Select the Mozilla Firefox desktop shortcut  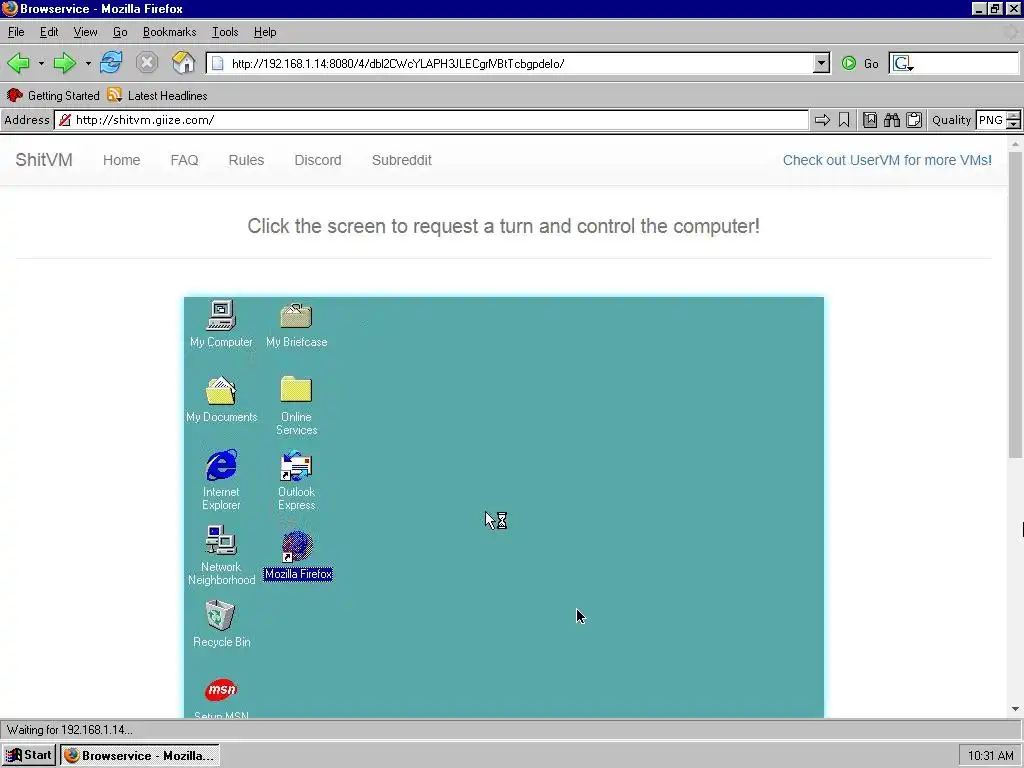click(298, 555)
